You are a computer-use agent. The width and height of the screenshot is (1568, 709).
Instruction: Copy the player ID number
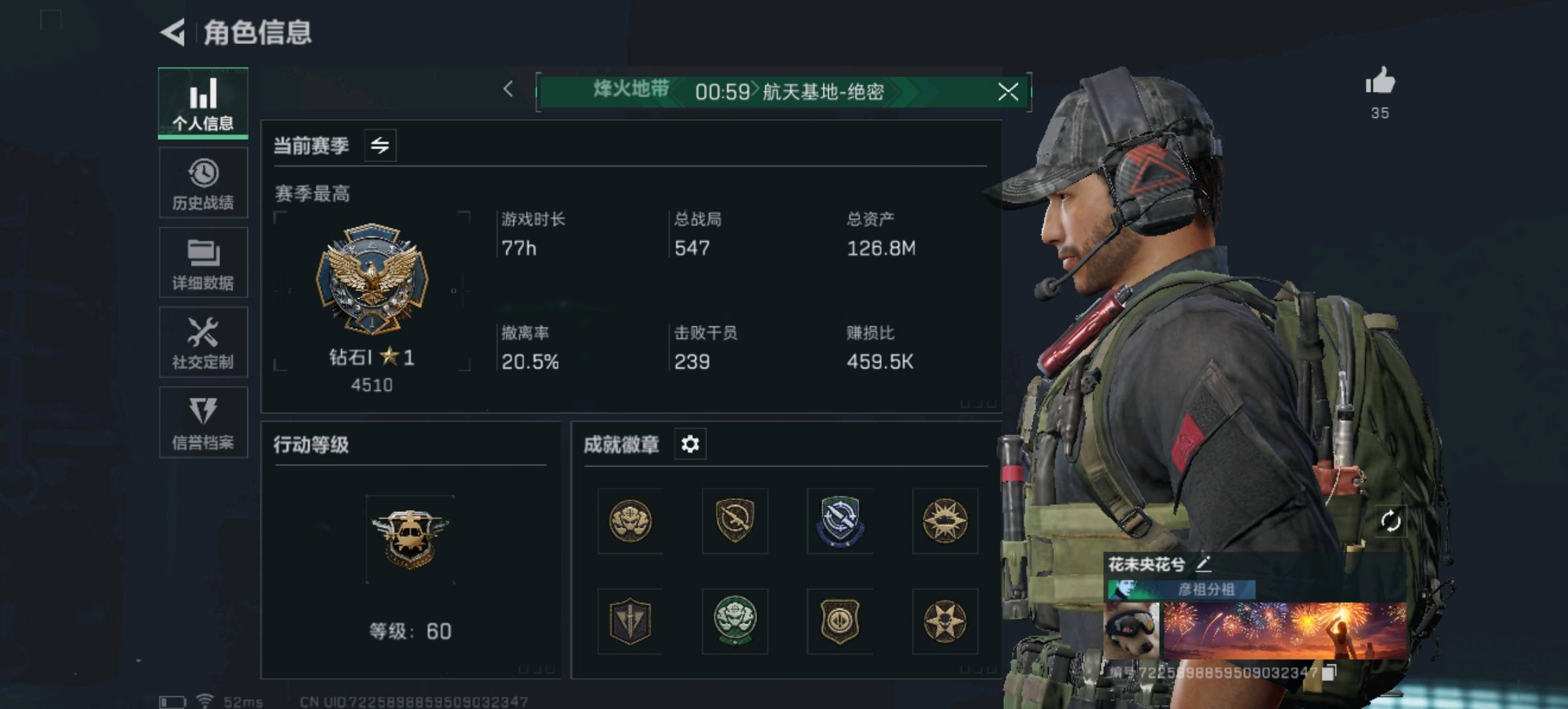click(x=1329, y=672)
